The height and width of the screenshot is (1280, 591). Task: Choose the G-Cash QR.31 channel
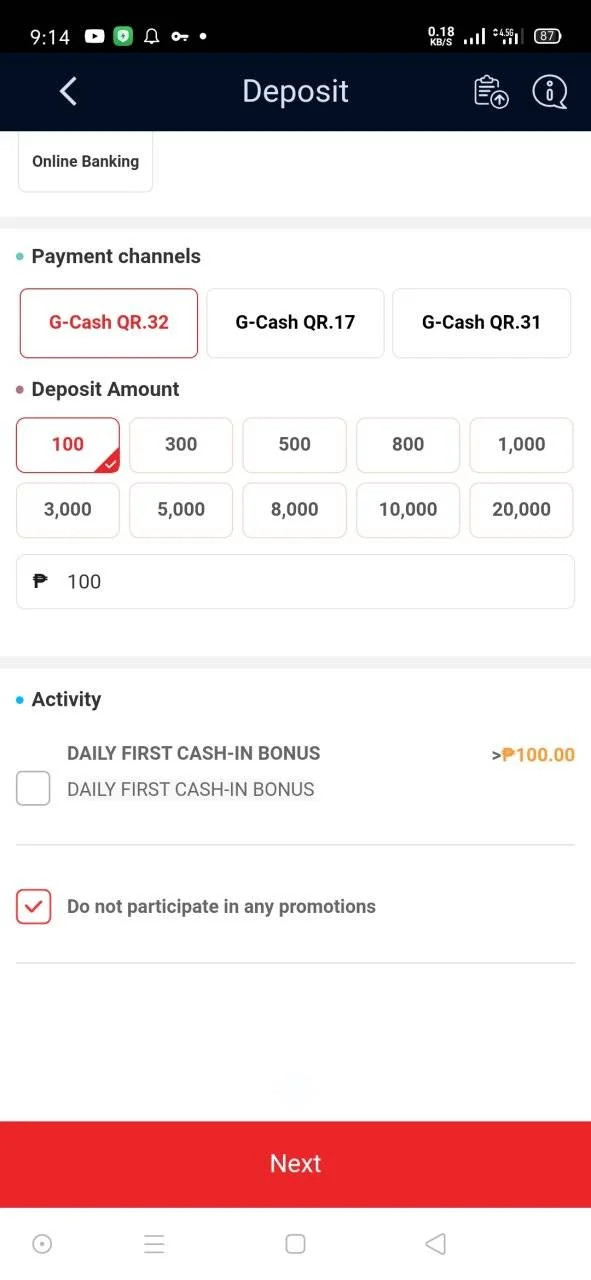[481, 323]
